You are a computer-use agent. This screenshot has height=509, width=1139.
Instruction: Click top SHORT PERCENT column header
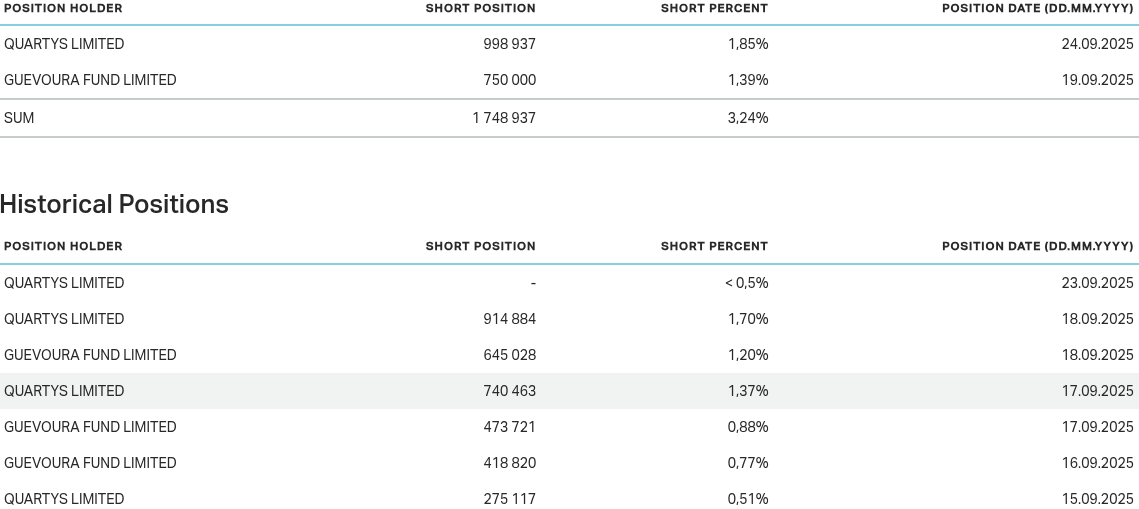tap(714, 8)
